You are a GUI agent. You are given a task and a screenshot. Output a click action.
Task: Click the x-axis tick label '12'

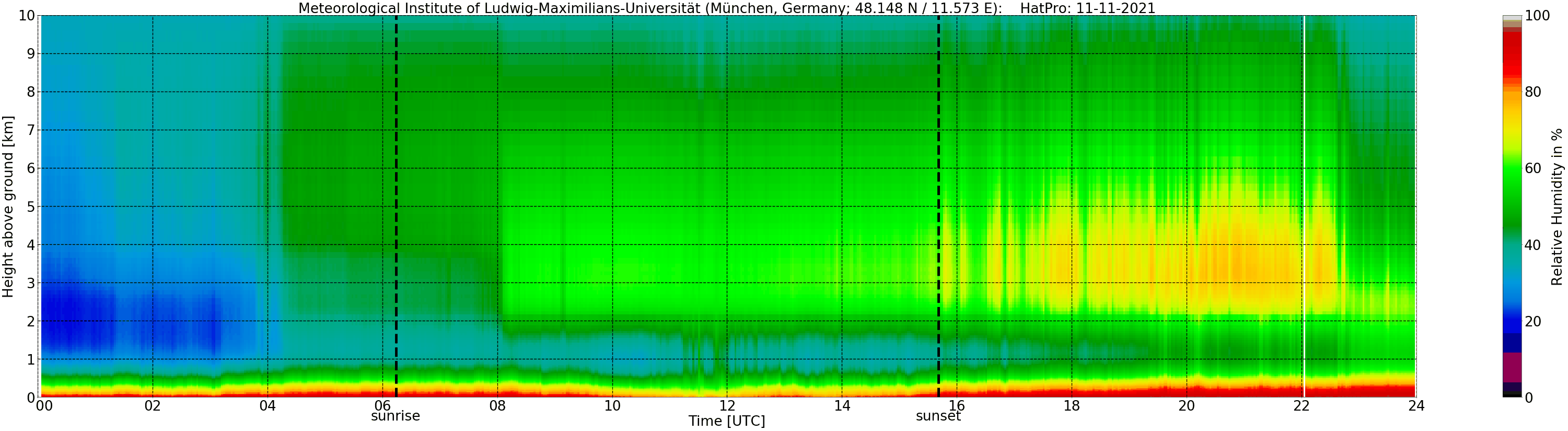(727, 406)
